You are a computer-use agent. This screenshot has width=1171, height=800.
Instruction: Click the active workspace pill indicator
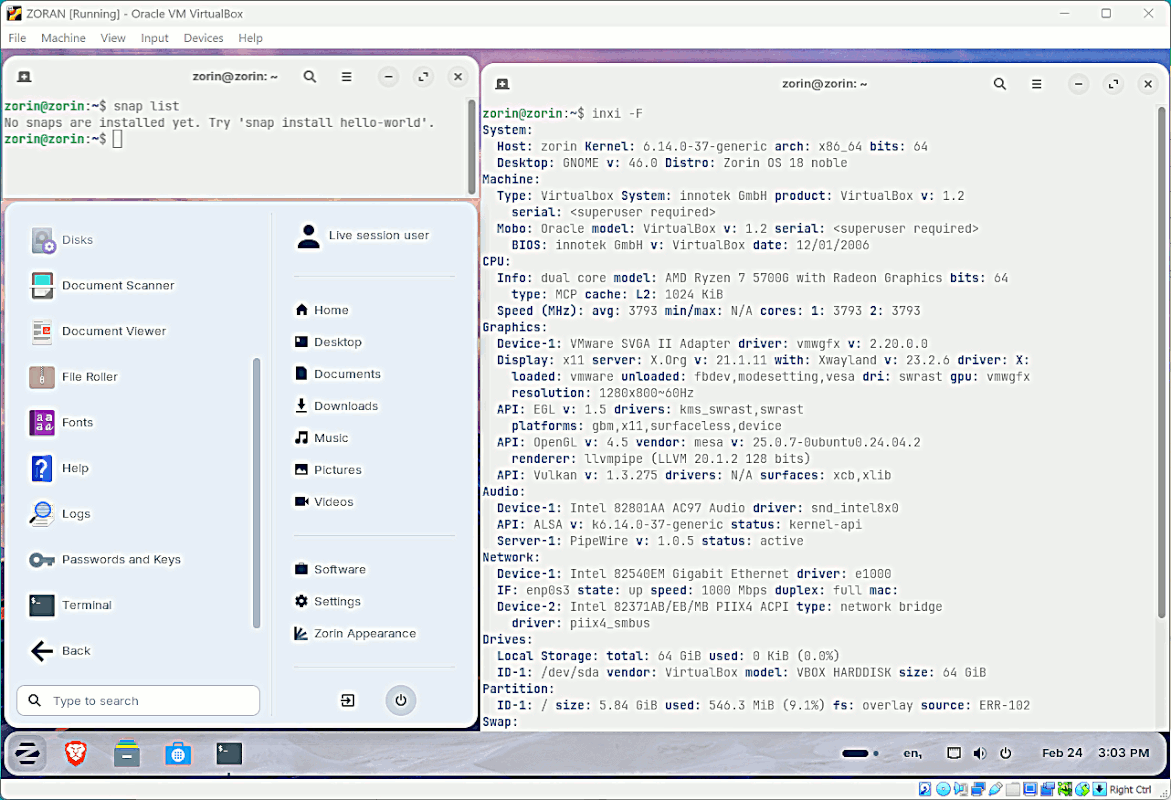[x=855, y=753]
